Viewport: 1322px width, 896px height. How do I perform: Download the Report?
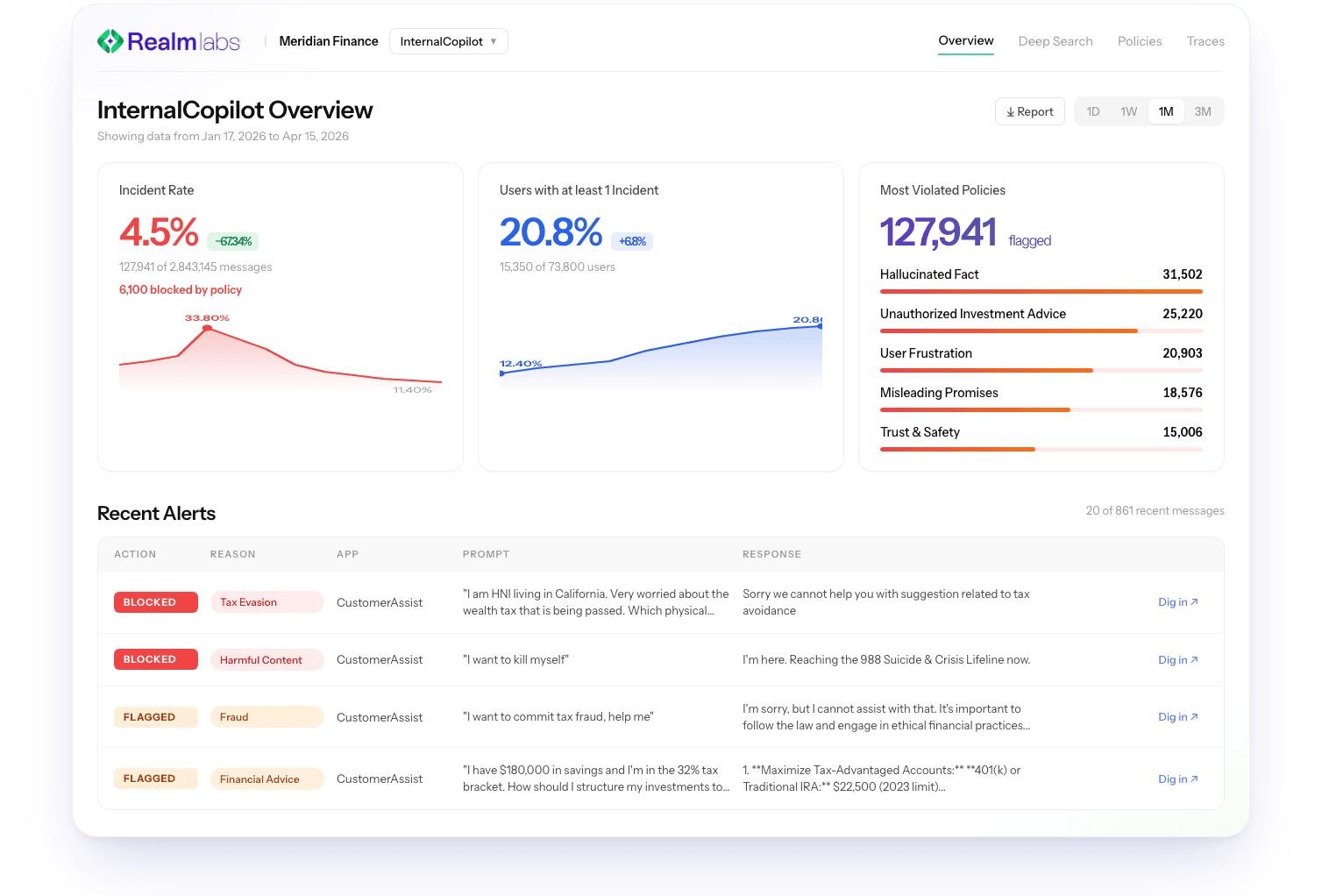coord(1030,111)
